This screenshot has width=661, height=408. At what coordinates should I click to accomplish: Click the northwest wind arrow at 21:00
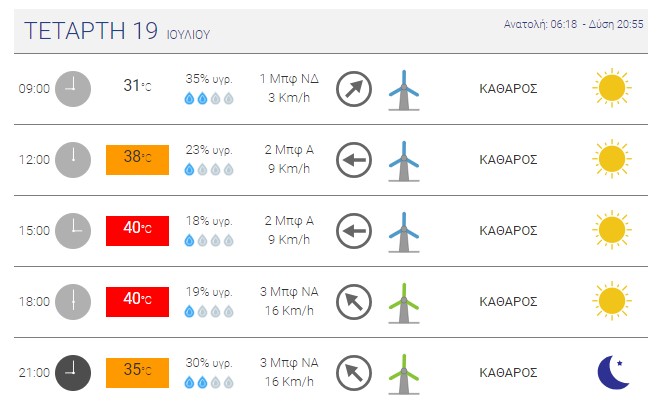[354, 373]
